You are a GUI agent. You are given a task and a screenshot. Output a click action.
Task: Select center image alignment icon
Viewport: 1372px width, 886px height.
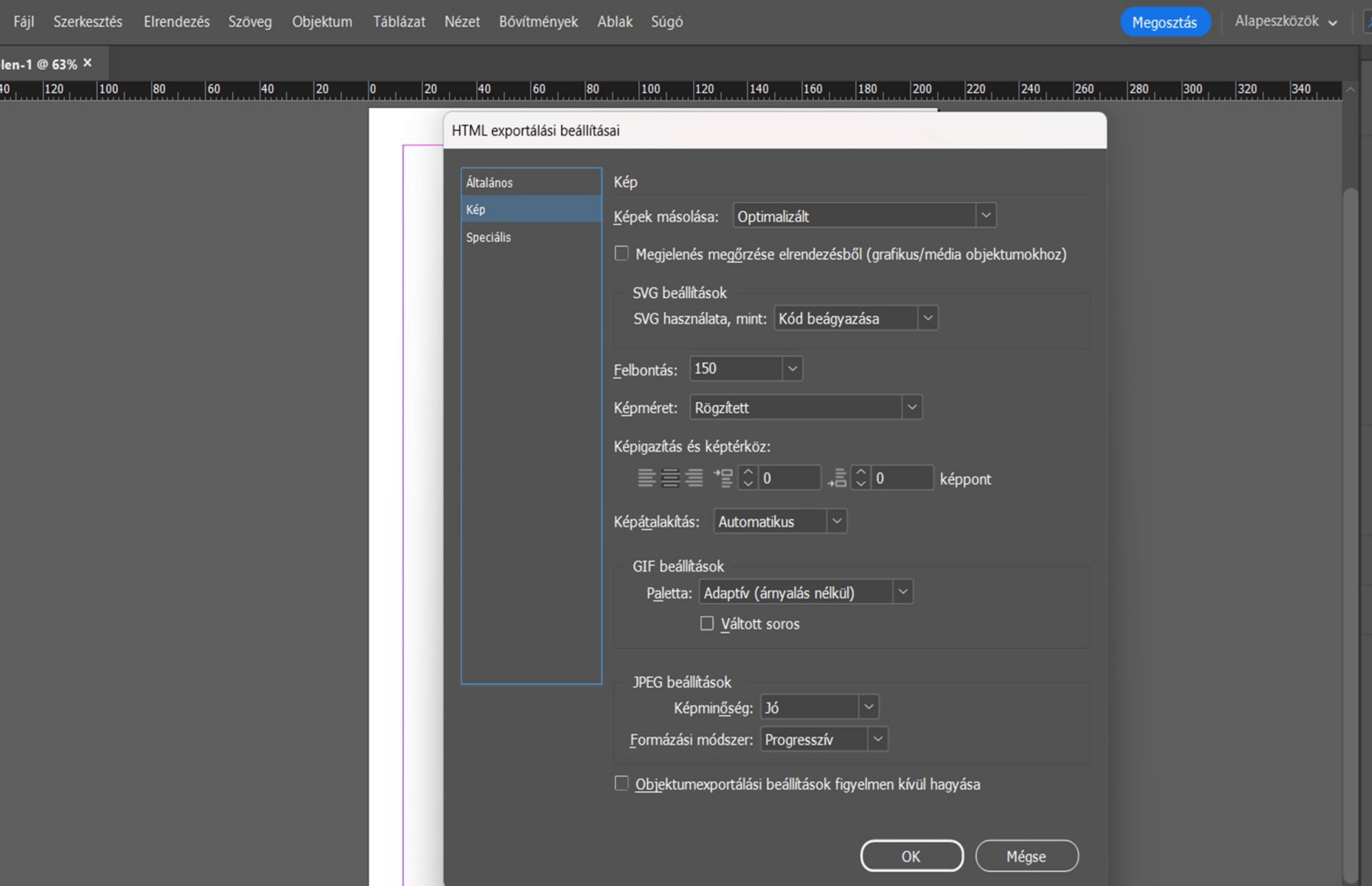(x=670, y=478)
